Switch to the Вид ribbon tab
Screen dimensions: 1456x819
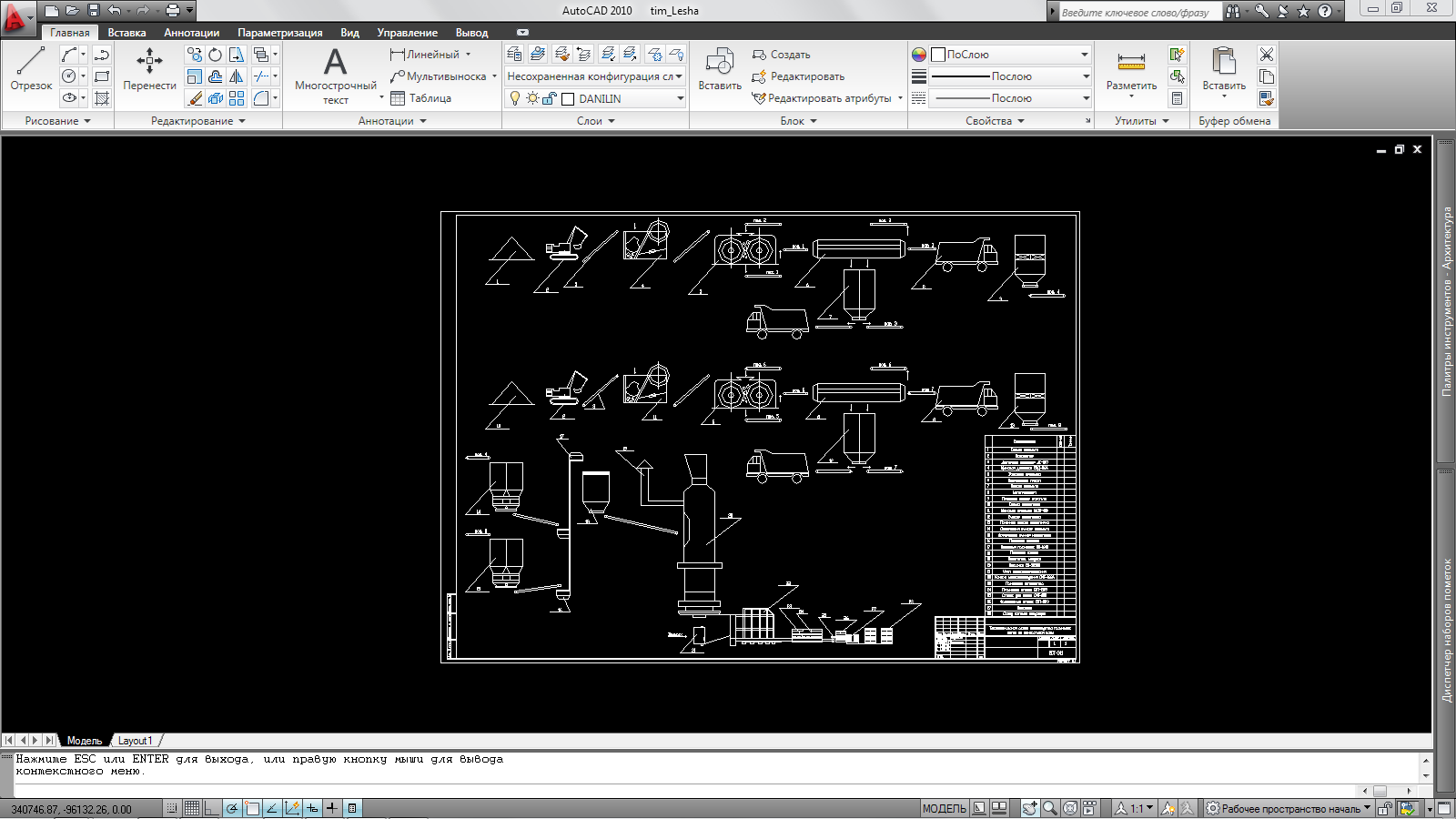[349, 33]
